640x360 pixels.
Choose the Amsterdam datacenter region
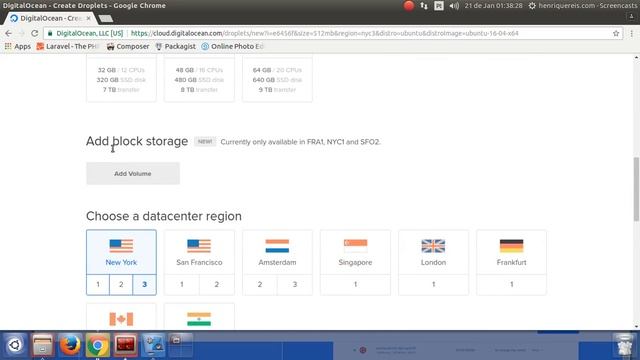277,252
